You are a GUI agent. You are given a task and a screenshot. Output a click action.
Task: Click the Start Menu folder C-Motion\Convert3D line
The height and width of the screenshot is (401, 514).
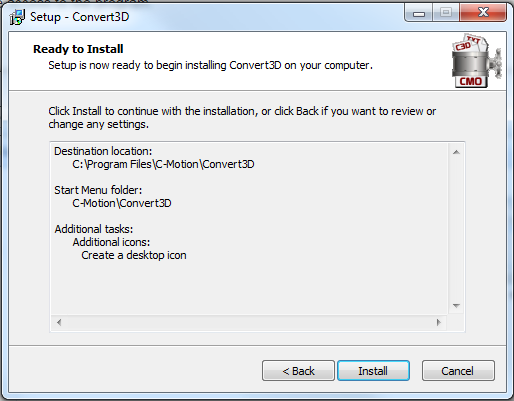click(x=122, y=203)
